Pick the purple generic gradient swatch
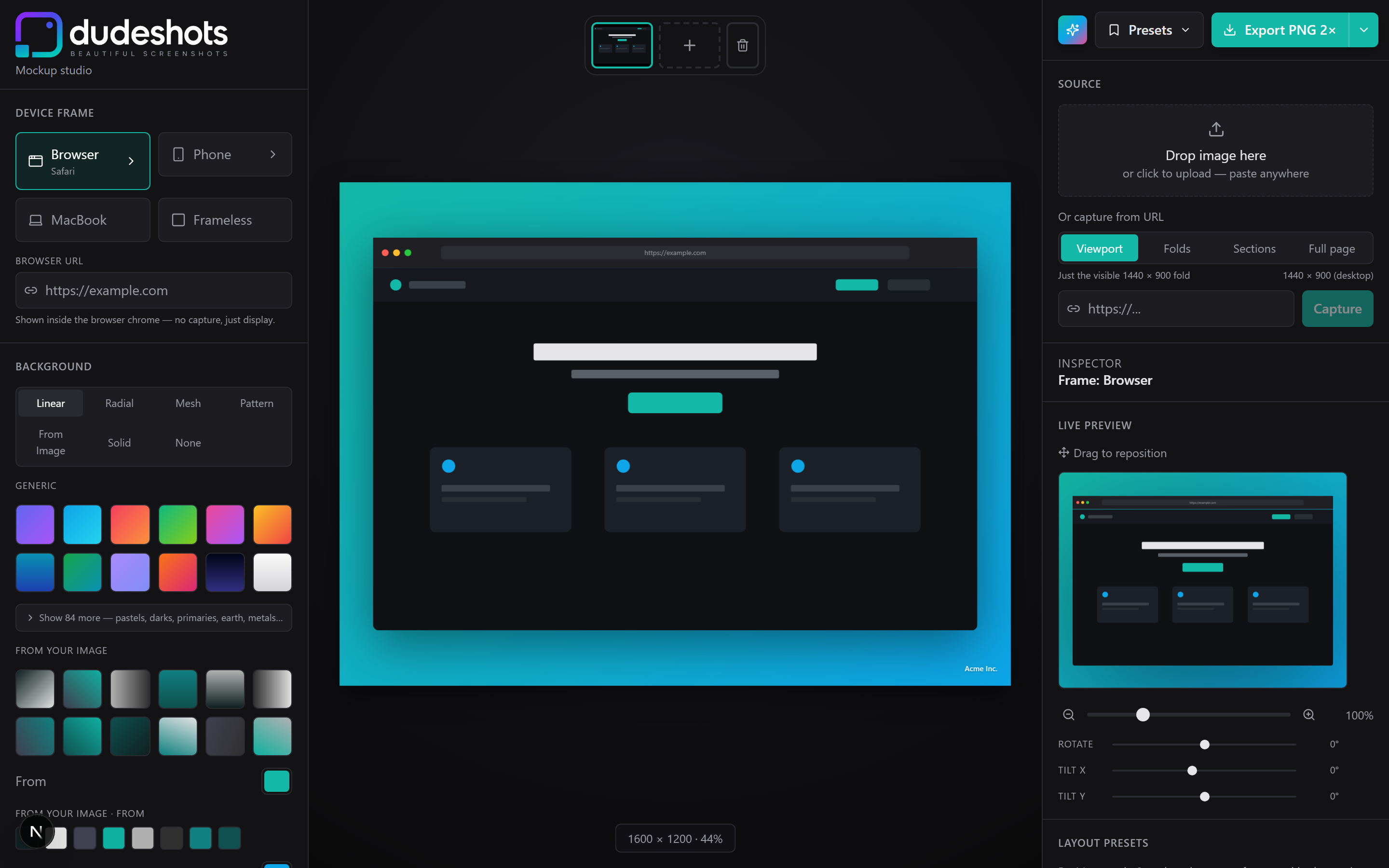Image resolution: width=1389 pixels, height=868 pixels. [x=35, y=524]
